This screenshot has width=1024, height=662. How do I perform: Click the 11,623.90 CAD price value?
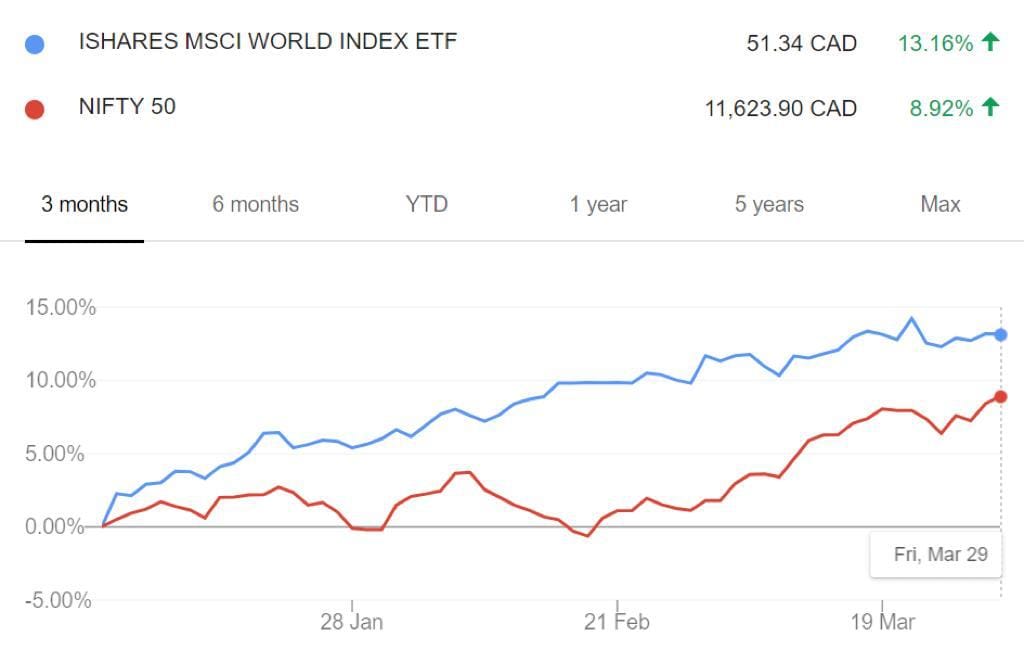coord(780,108)
